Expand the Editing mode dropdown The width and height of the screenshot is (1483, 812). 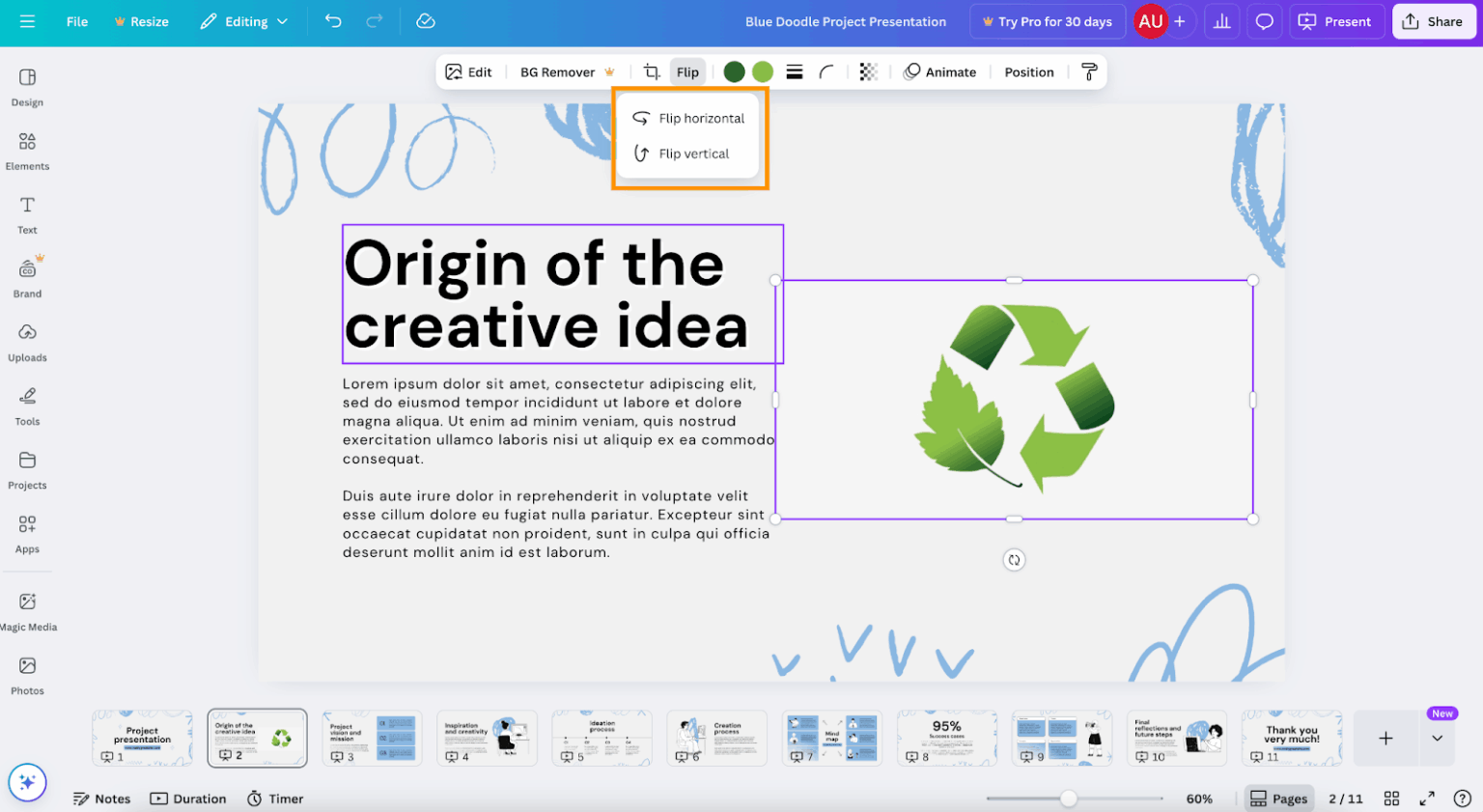(243, 20)
